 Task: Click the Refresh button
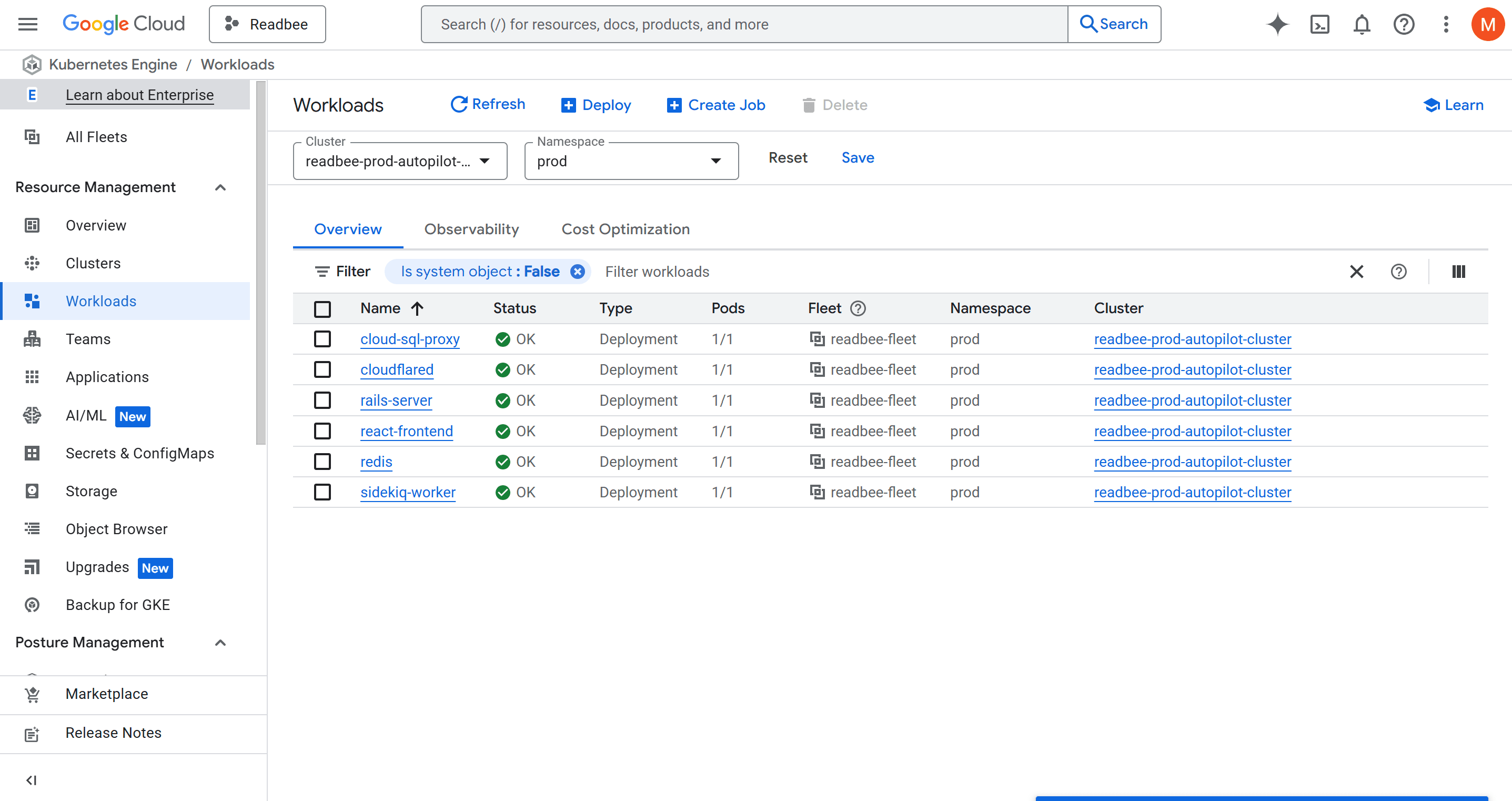(487, 104)
